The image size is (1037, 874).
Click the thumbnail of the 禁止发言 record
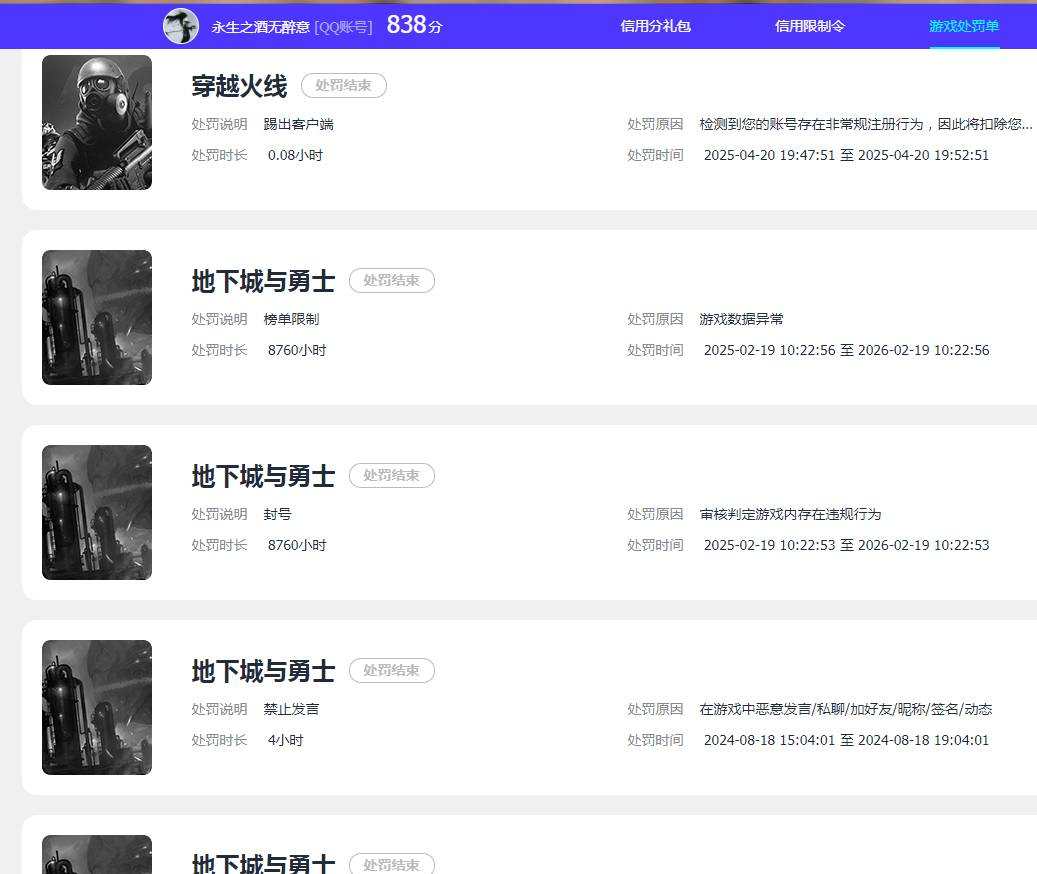[97, 707]
